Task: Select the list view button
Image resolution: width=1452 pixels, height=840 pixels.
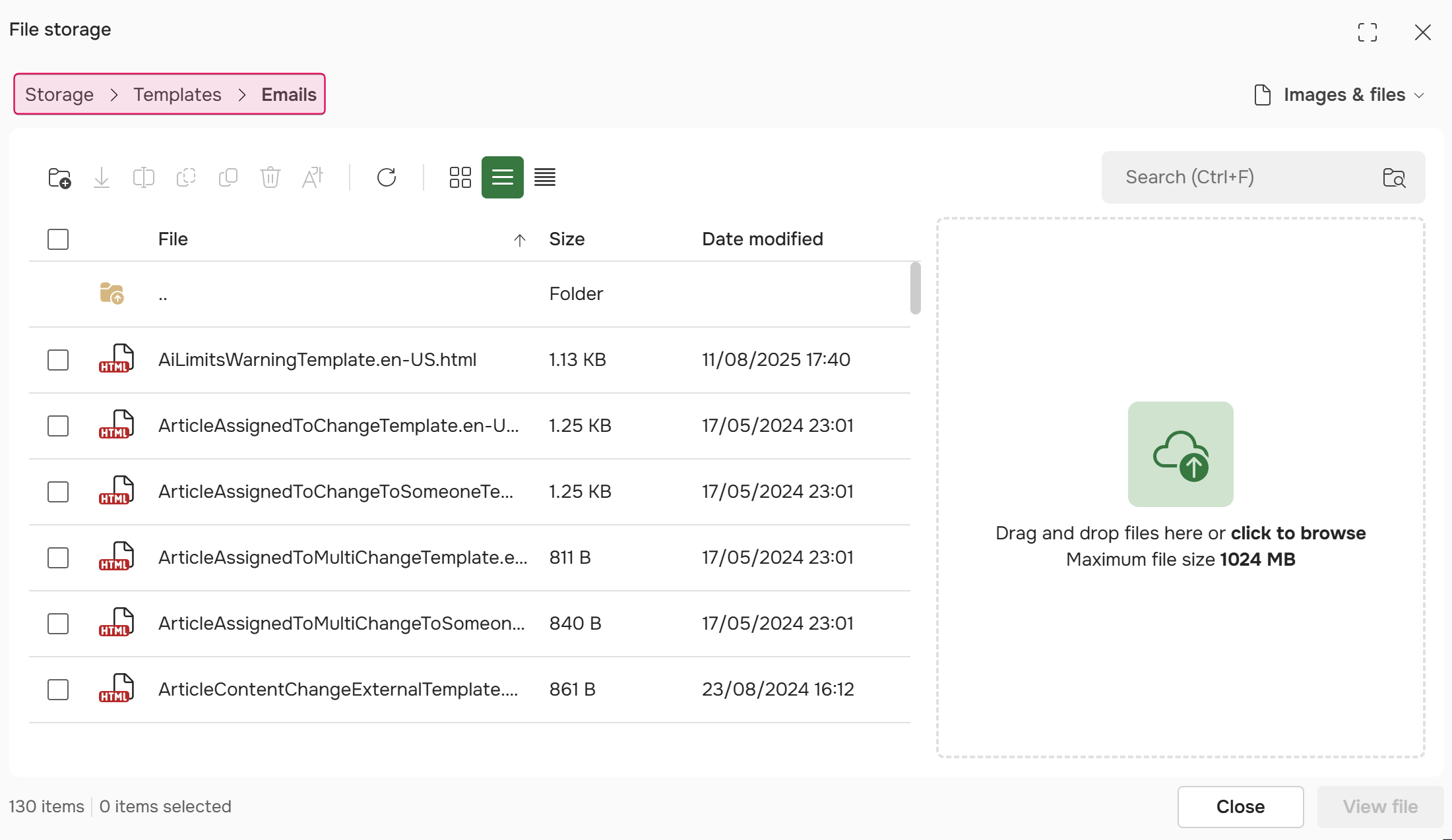Action: coord(503,177)
